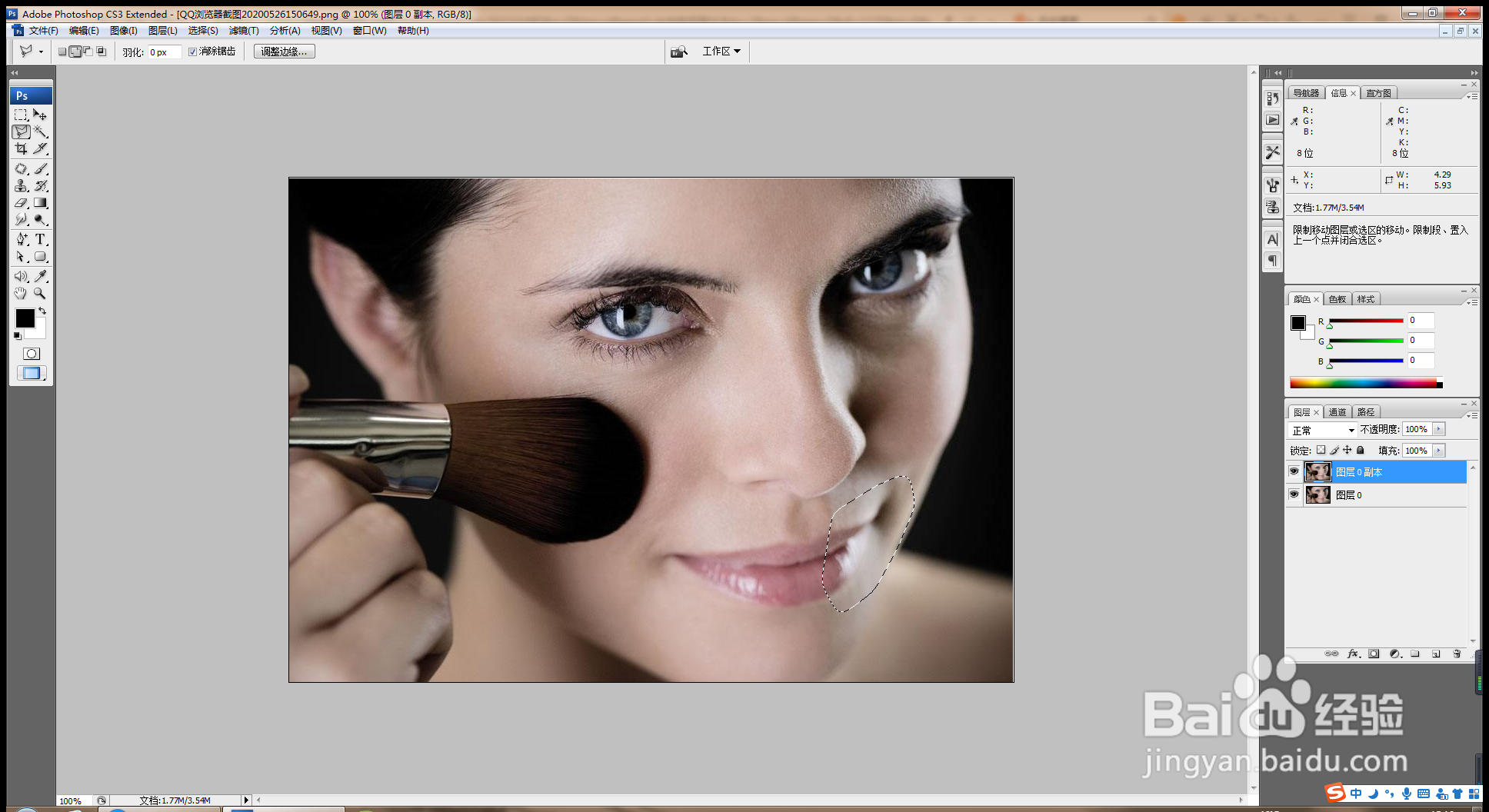The height and width of the screenshot is (812, 1489).
Task: Open the Actions panel icon
Action: coord(1273,120)
